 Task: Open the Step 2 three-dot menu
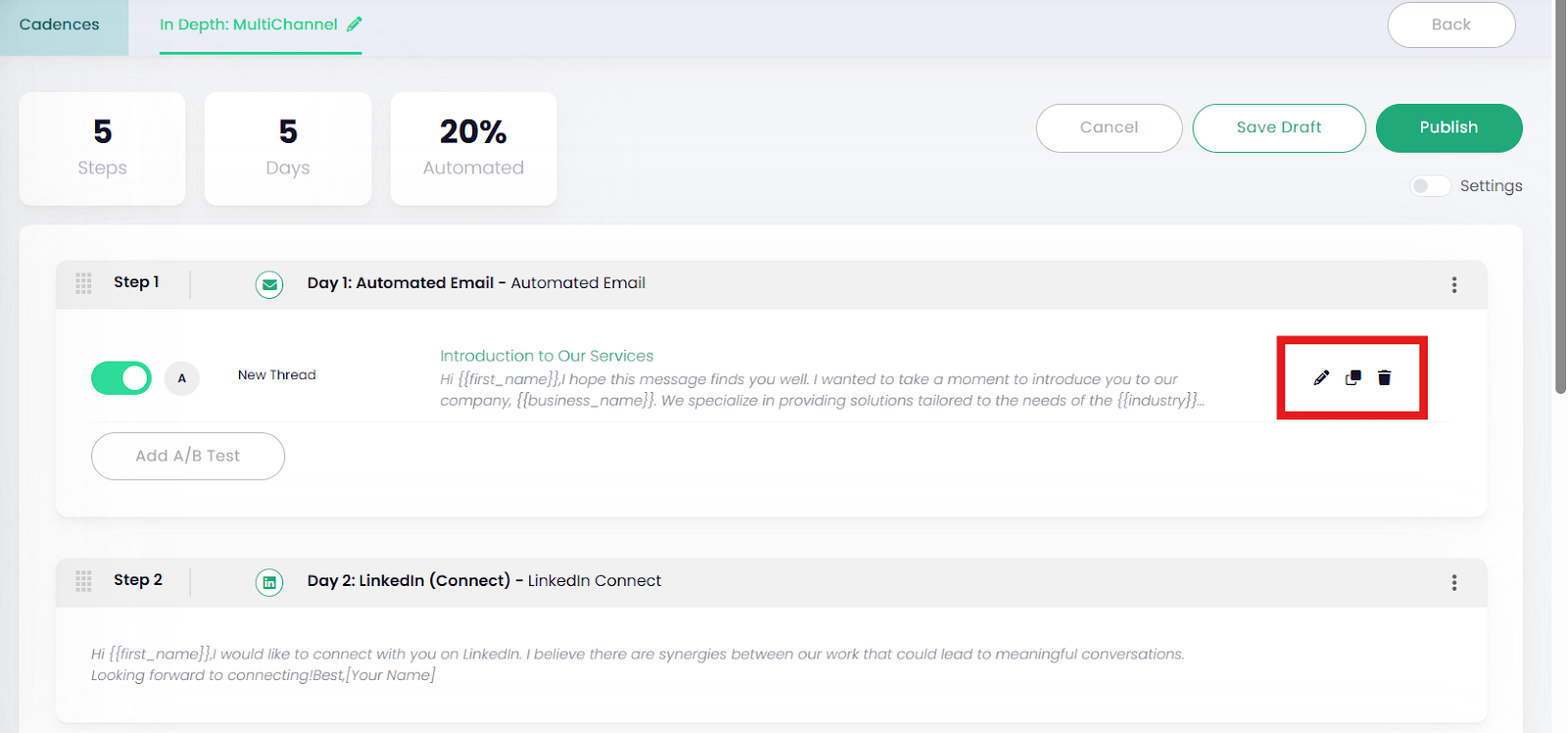point(1454,582)
